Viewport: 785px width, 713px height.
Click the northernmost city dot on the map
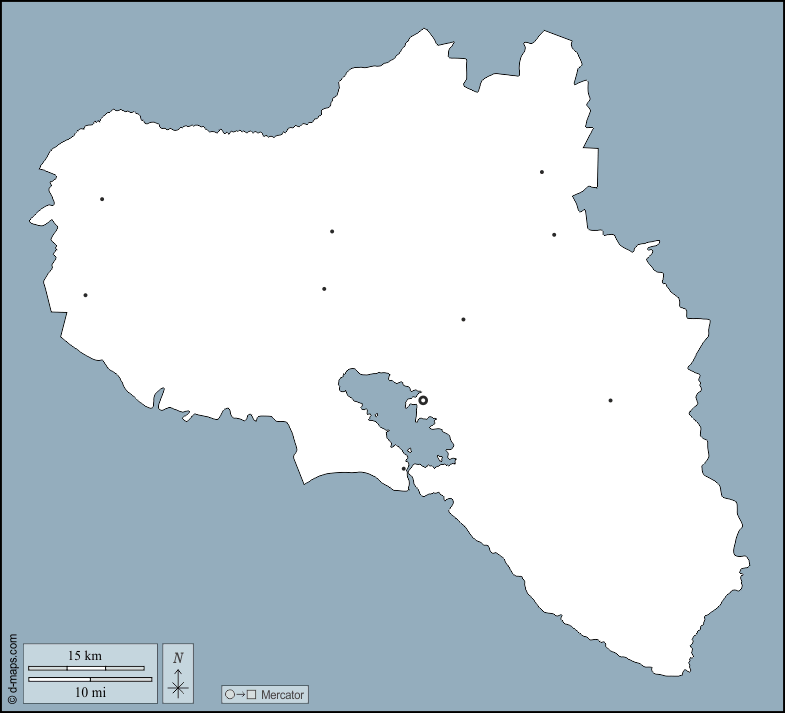click(x=542, y=172)
